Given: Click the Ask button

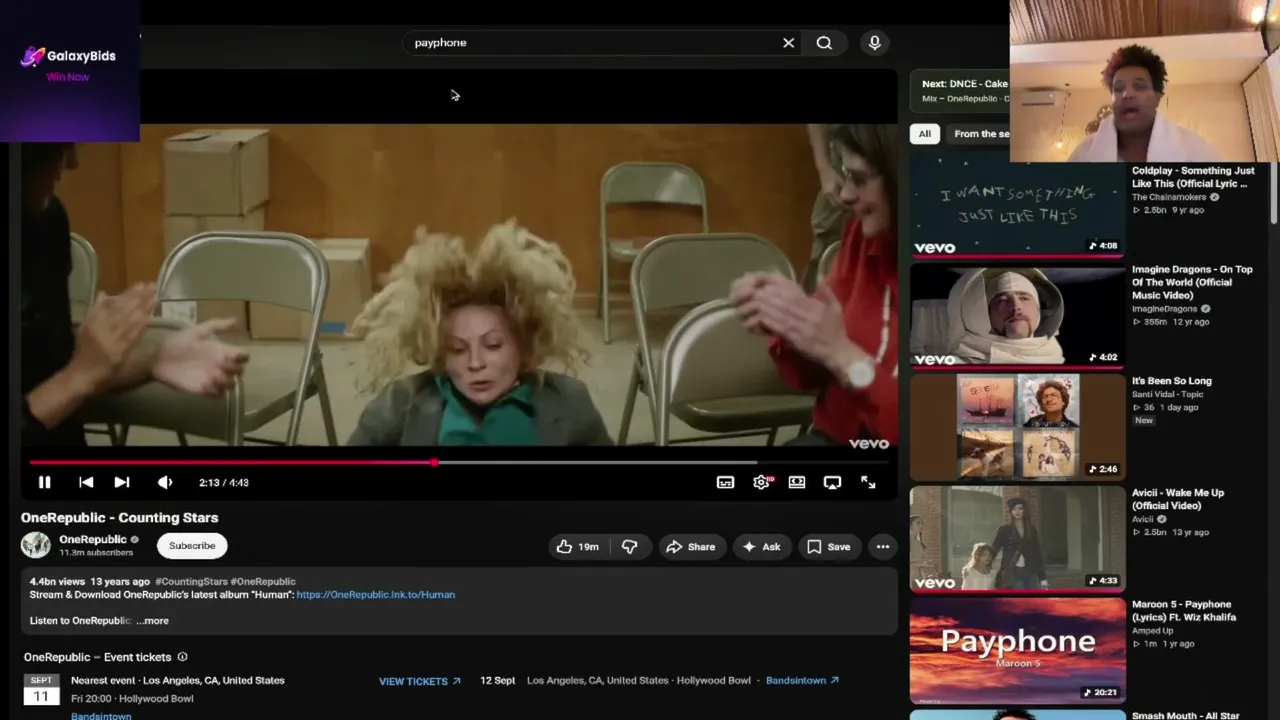Looking at the screenshot, I should [761, 547].
